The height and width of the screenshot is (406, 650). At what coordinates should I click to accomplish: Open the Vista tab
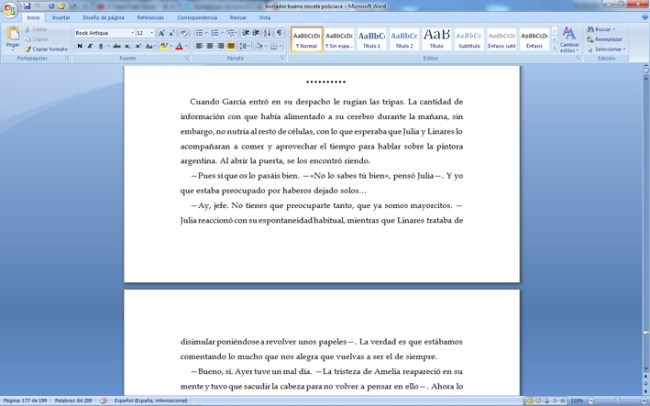[x=264, y=18]
